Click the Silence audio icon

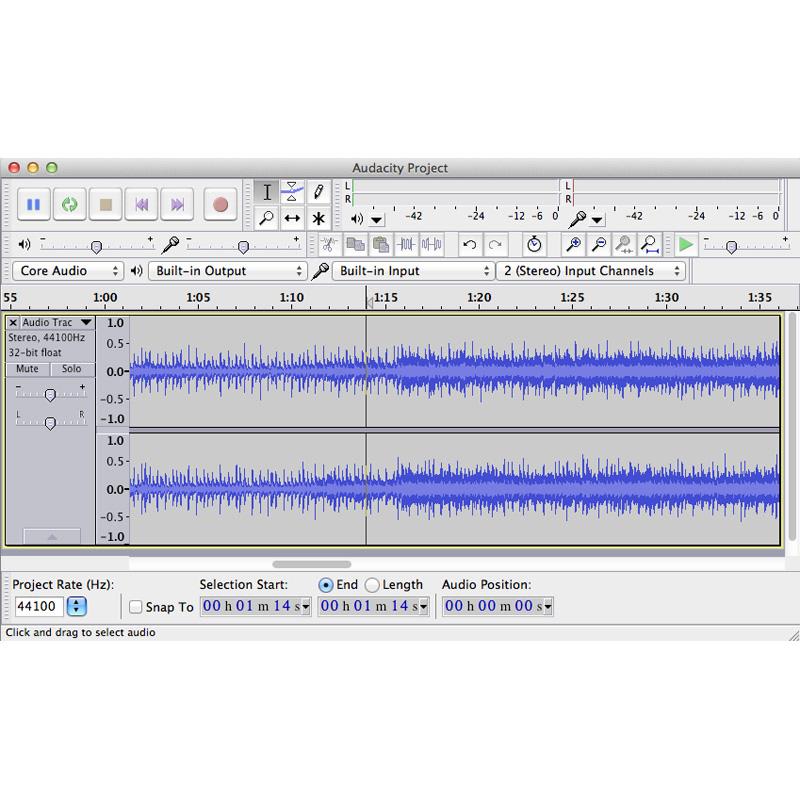coord(432,245)
